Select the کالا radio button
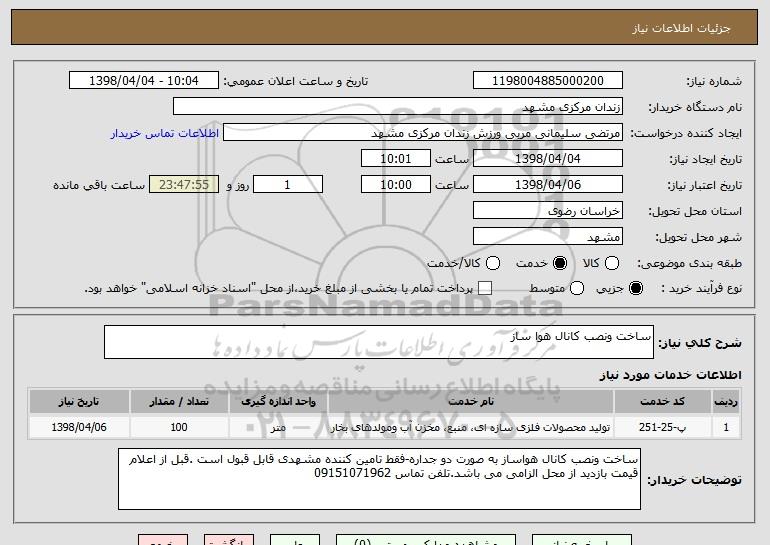Screen dimensions: 770x545 click(612, 263)
